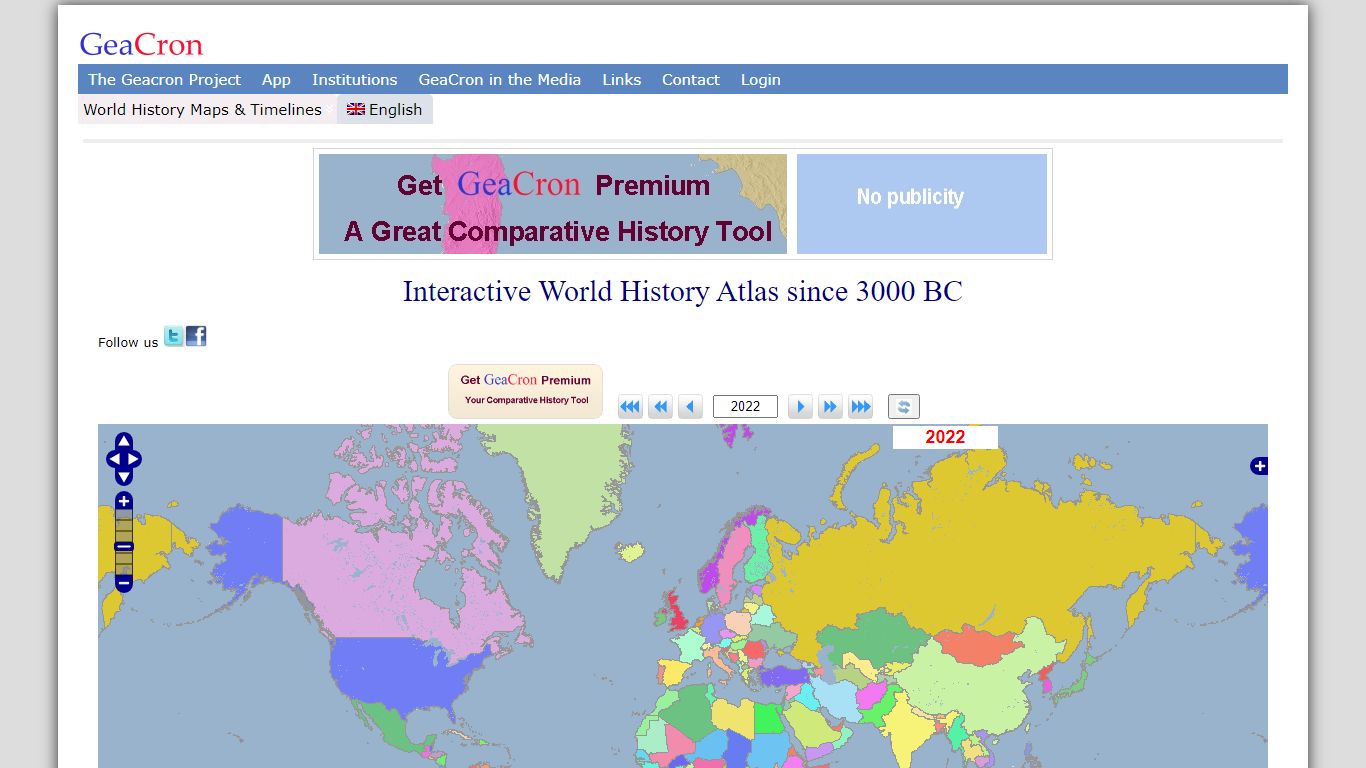The width and height of the screenshot is (1366, 768).
Task: Click the United States on the map
Action: tap(400, 672)
